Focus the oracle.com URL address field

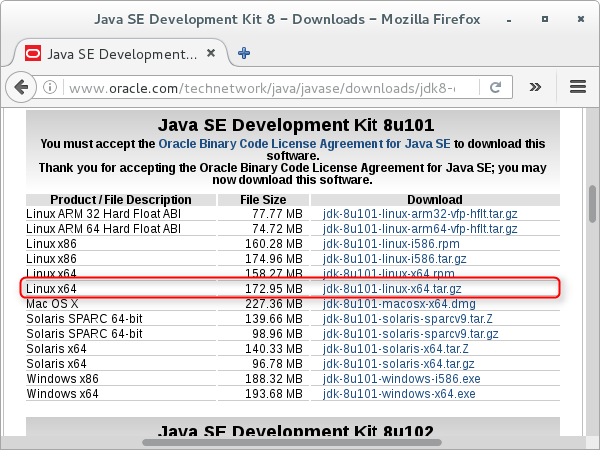pos(262,88)
